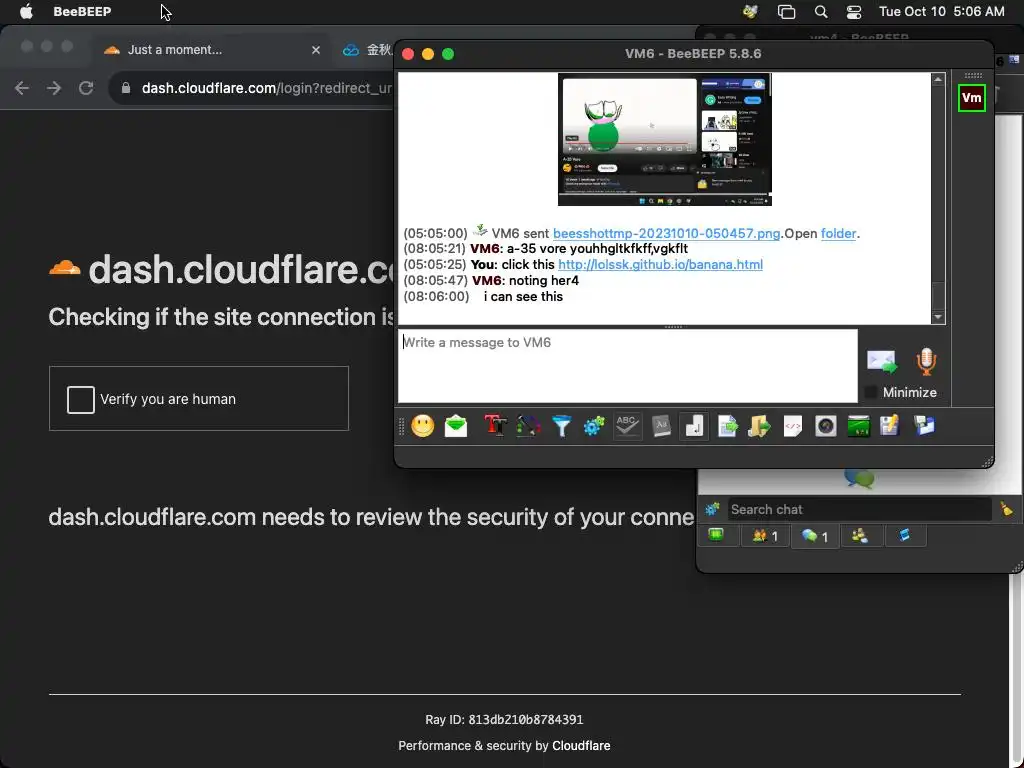The width and height of the screenshot is (1024, 768).
Task: Click the gears icon beside Search chat
Action: [x=712, y=509]
